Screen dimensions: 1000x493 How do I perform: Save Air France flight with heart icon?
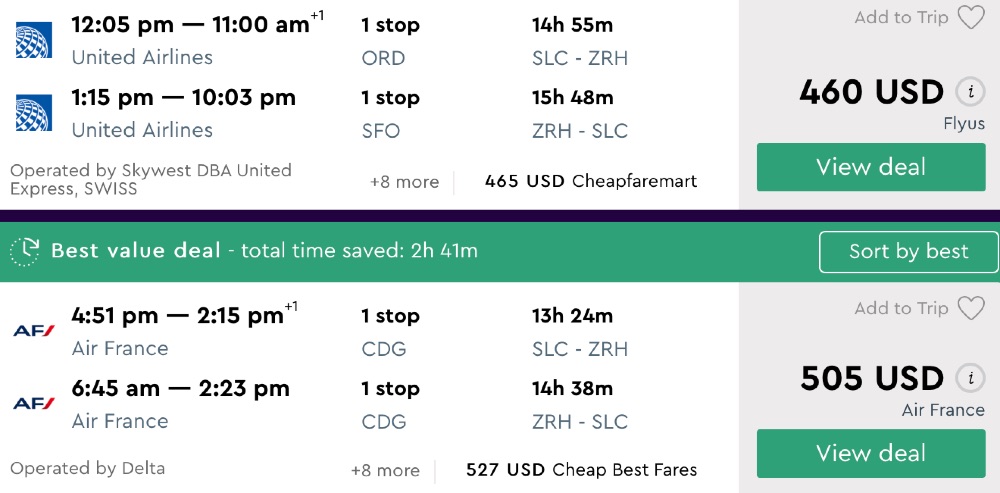[x=971, y=309]
